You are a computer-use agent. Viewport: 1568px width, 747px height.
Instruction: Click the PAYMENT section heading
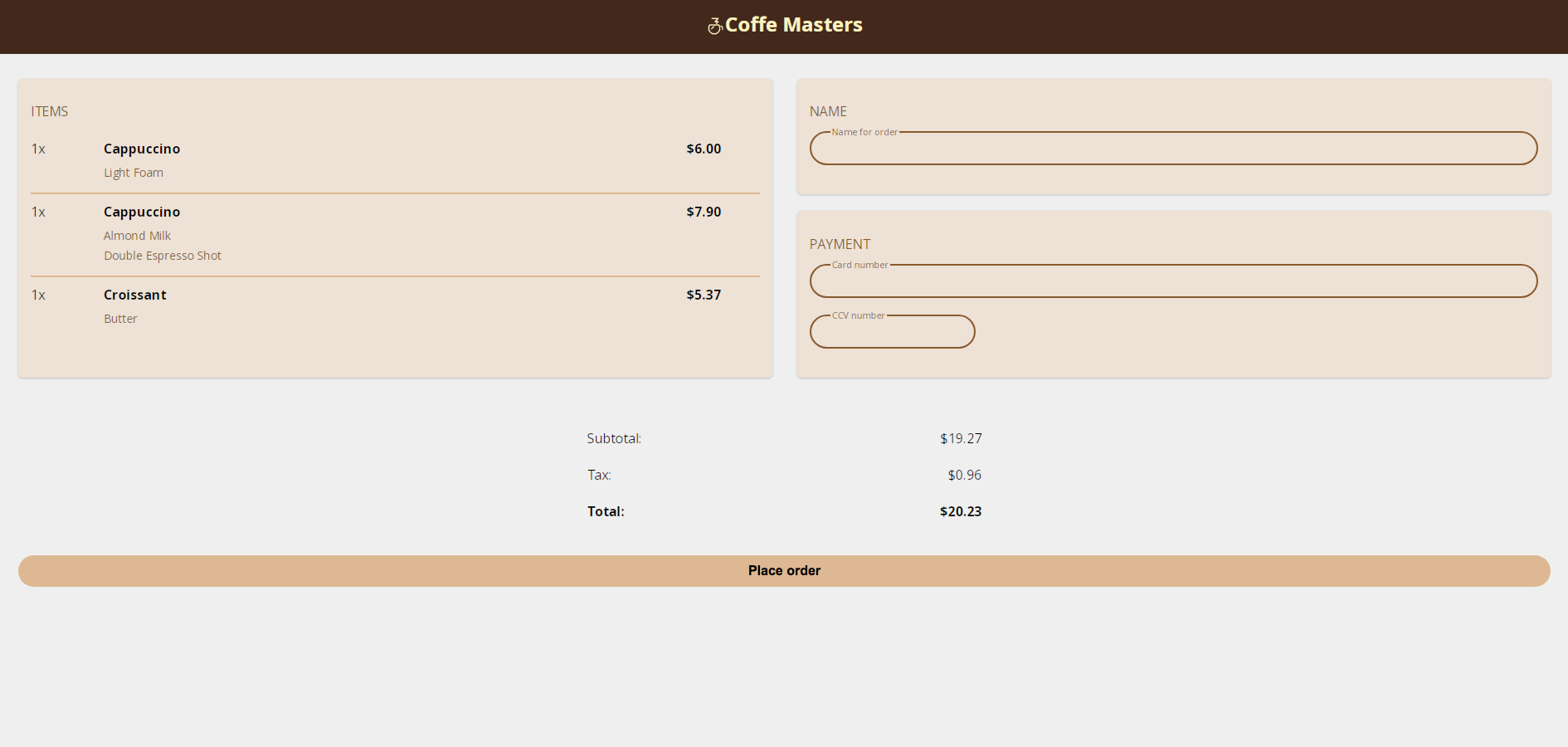(840, 244)
